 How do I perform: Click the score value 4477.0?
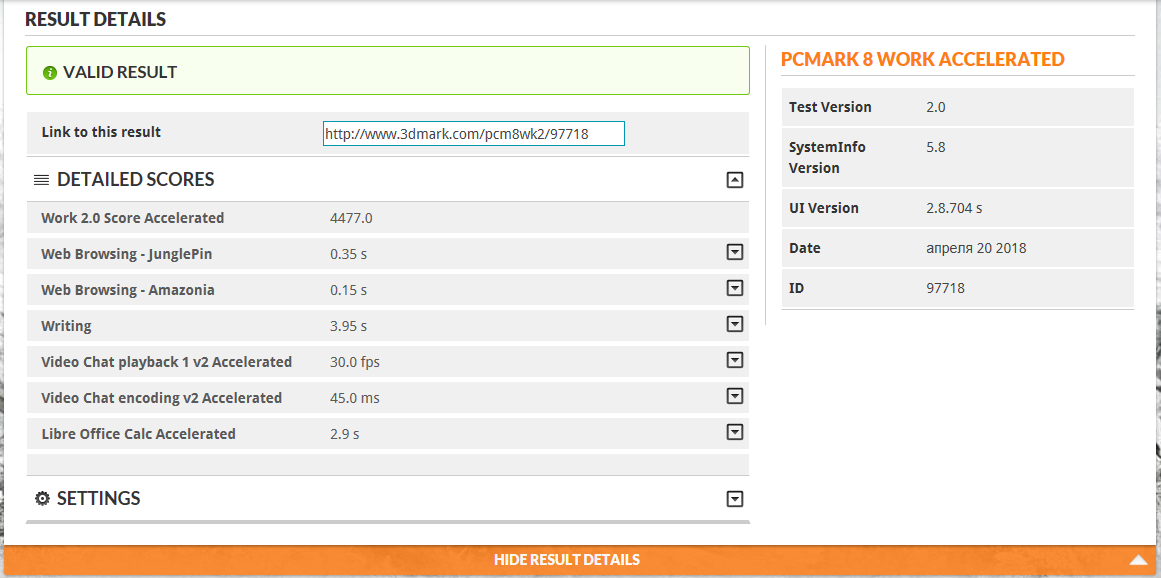351,218
